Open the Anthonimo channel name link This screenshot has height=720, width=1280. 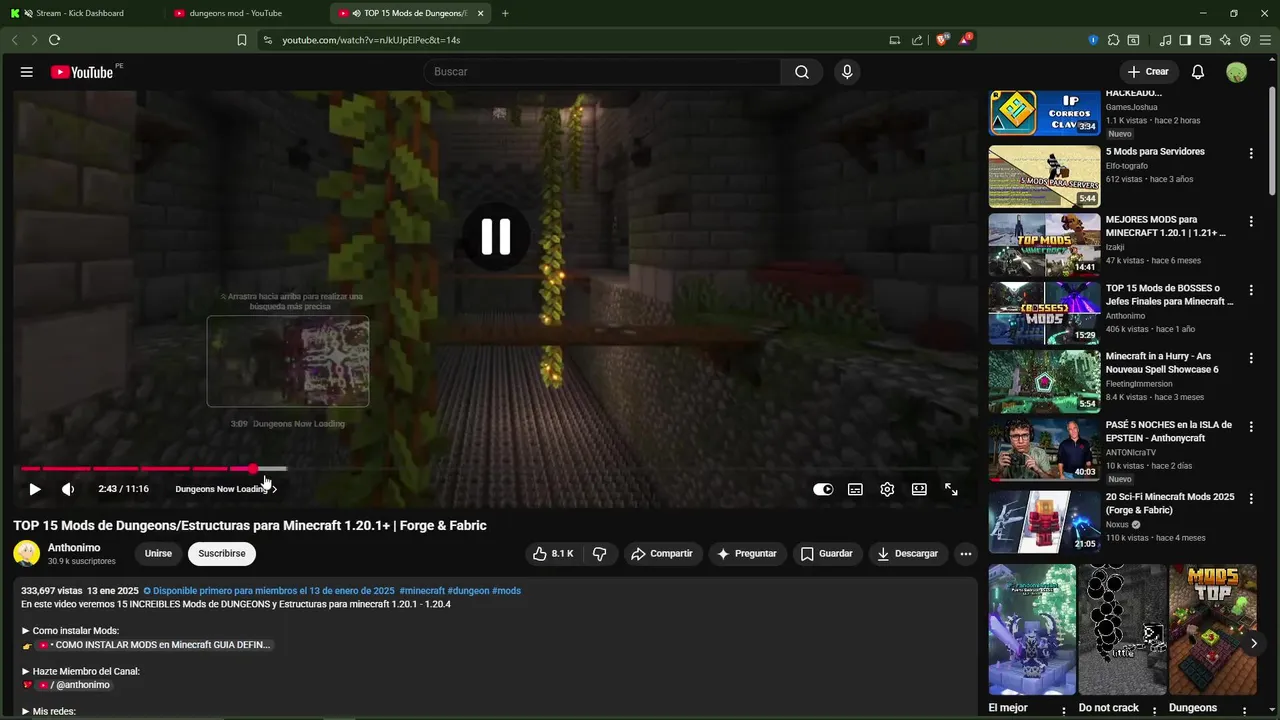(x=74, y=548)
